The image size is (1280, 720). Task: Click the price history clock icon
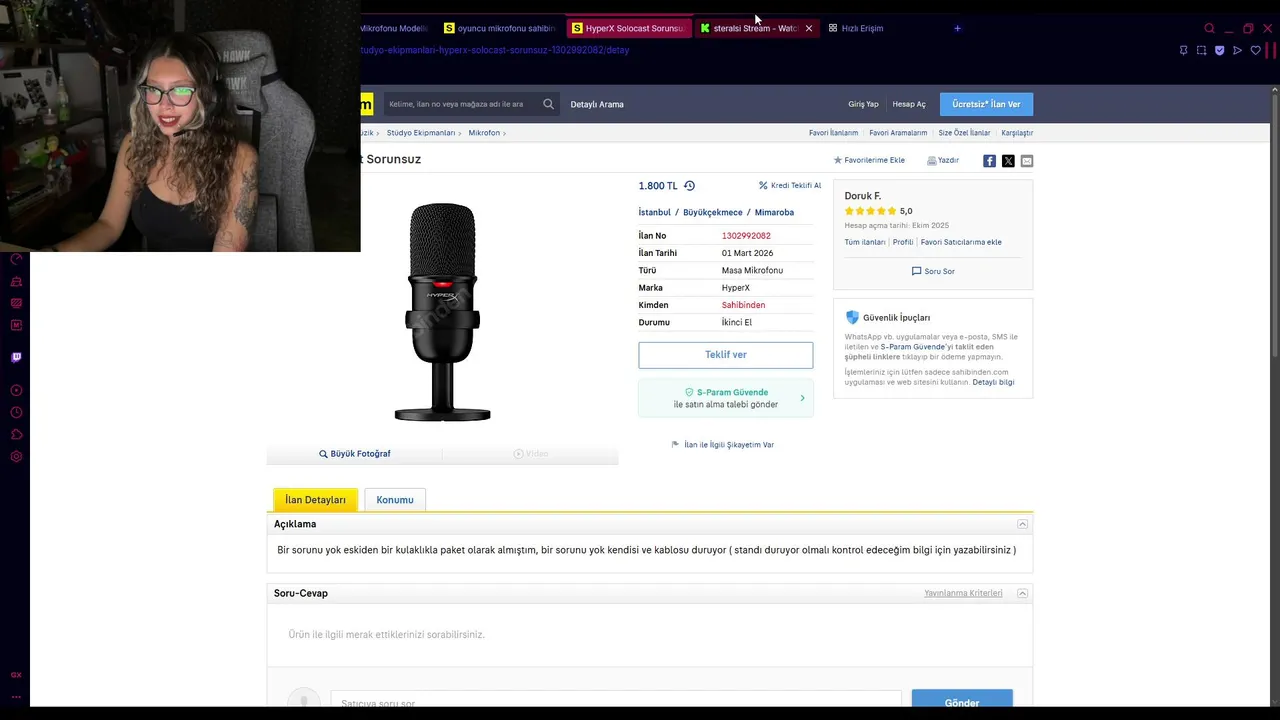click(689, 186)
